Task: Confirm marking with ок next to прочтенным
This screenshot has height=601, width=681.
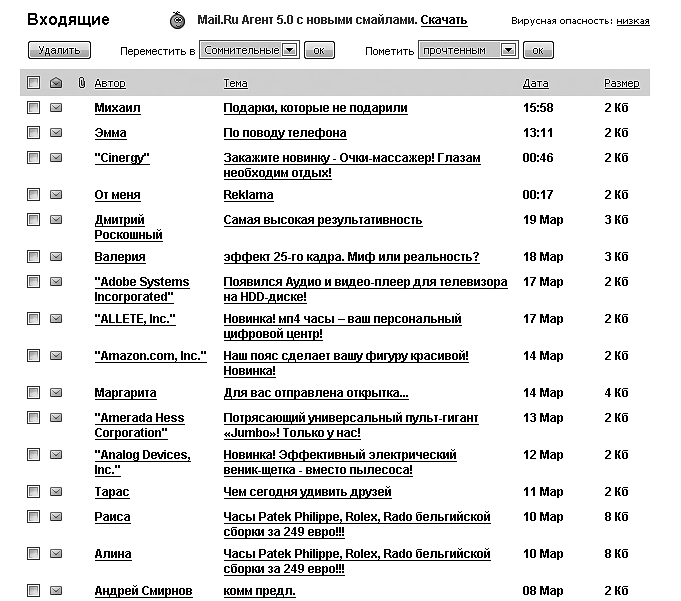Action: 538,50
